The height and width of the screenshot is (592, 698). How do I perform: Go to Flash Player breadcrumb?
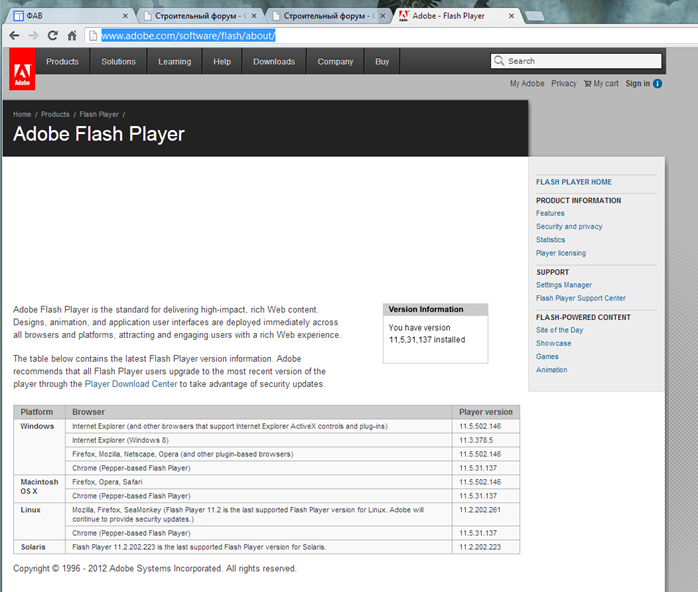click(99, 114)
